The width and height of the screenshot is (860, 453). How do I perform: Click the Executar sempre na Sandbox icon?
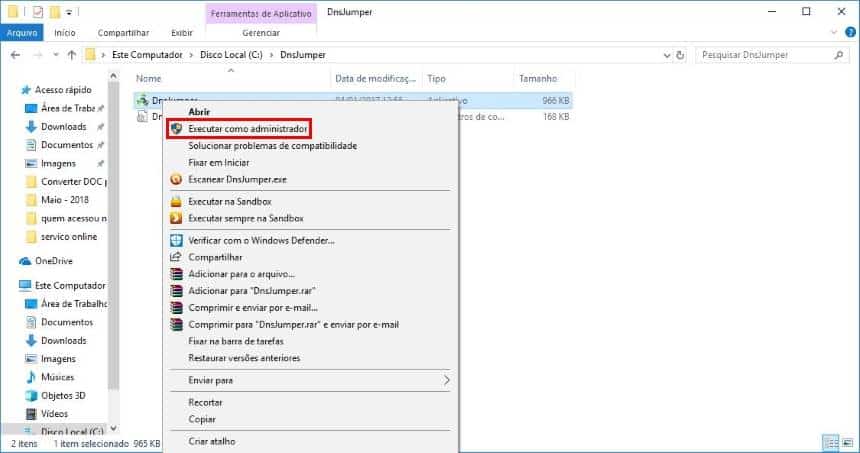176,218
